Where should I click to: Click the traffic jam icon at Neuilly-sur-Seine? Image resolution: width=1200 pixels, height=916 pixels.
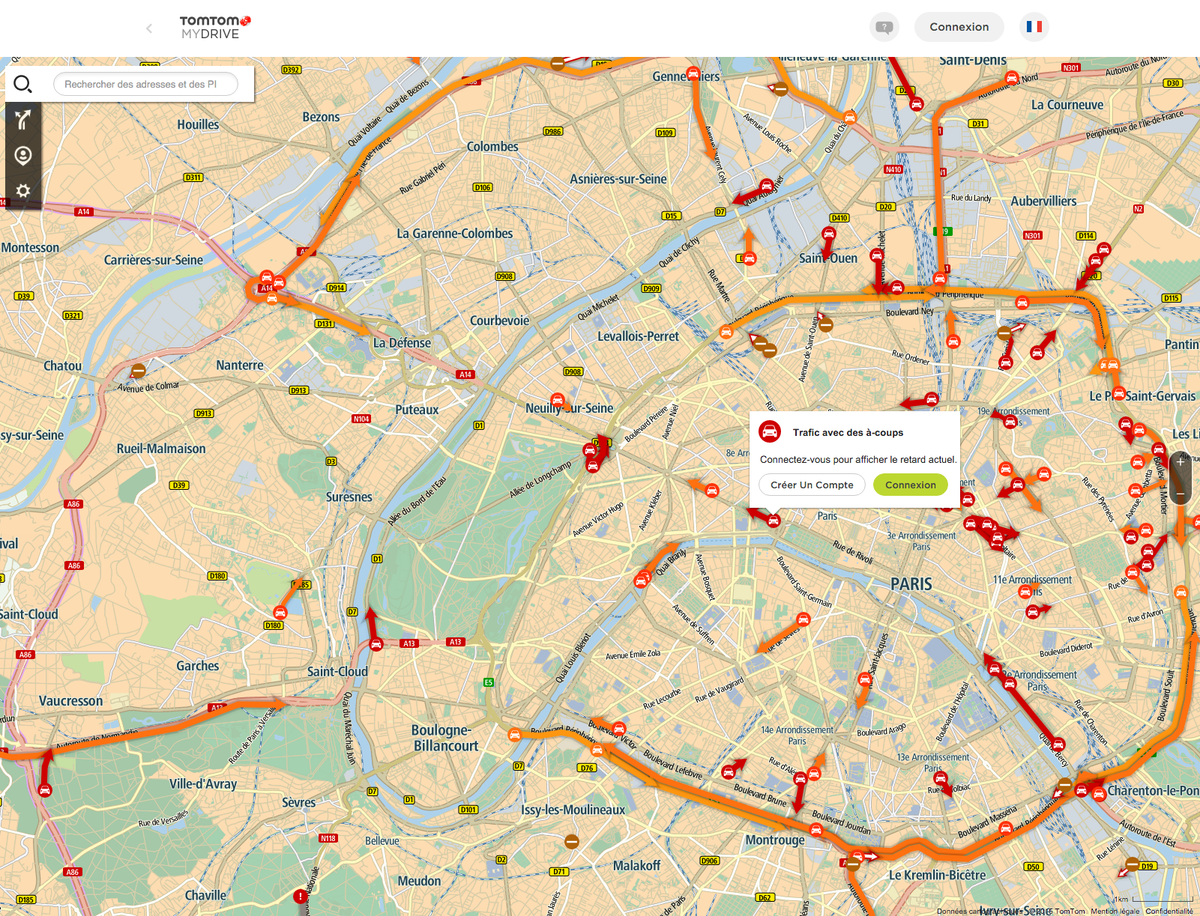[558, 400]
